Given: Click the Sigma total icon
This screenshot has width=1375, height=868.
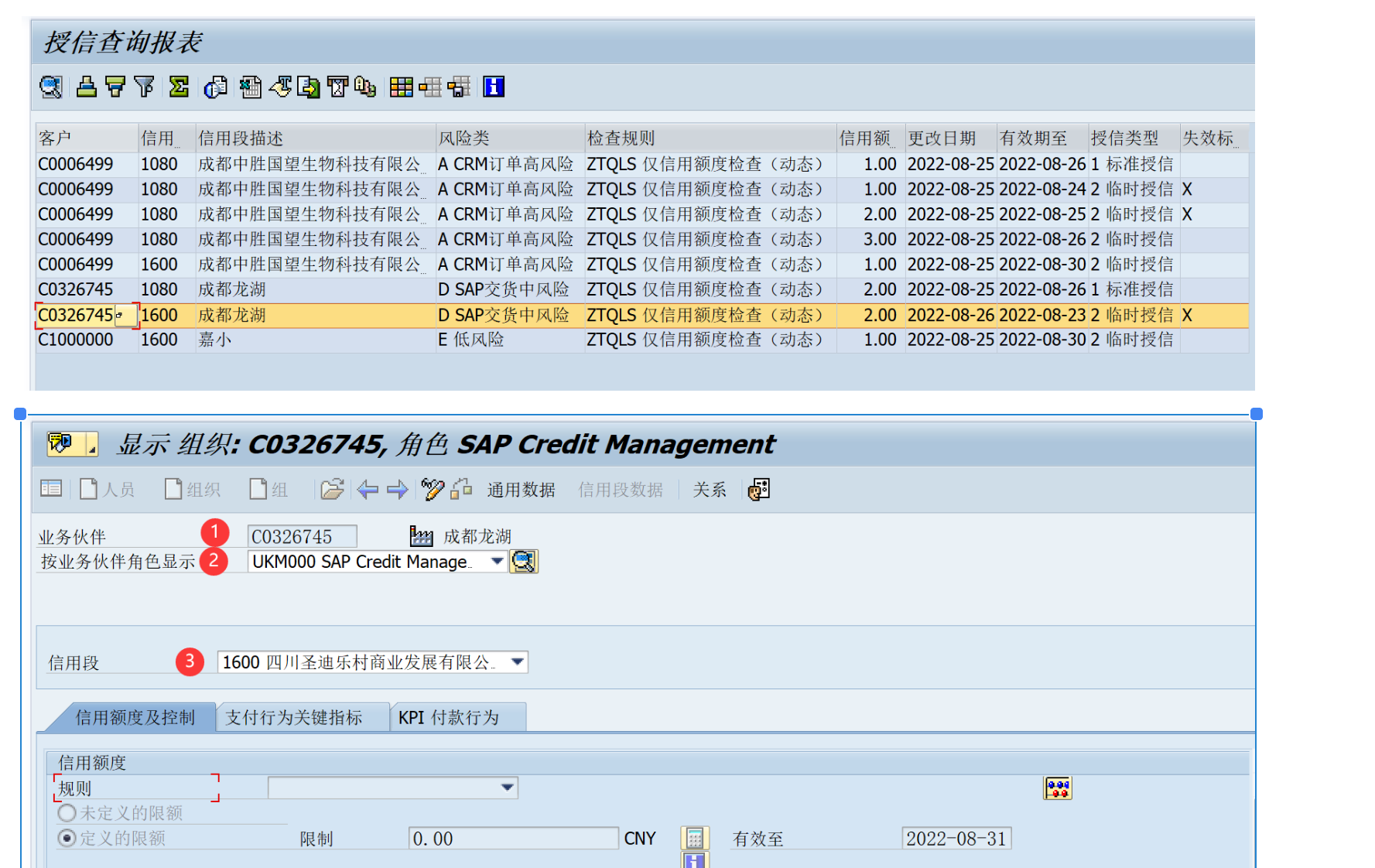Looking at the screenshot, I should [179, 87].
